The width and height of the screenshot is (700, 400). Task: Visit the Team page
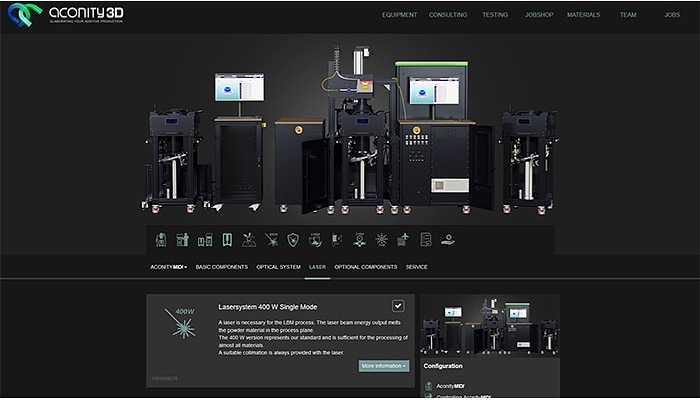(628, 15)
